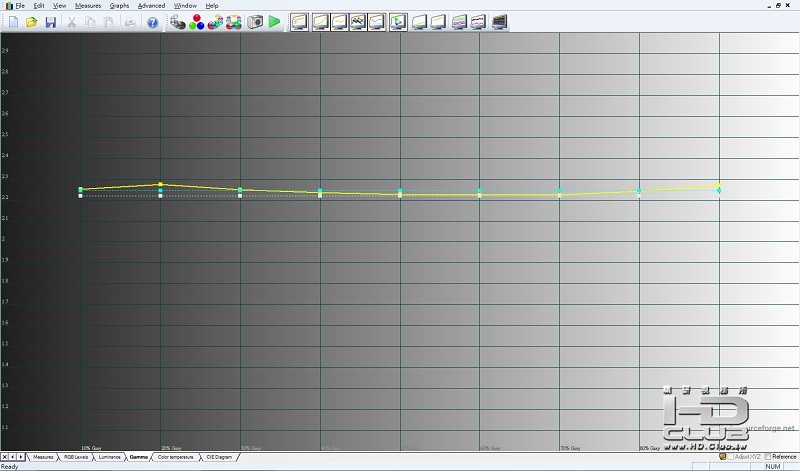Toggle the second monitor graph view button
This screenshot has width=800, height=471.
320,22
